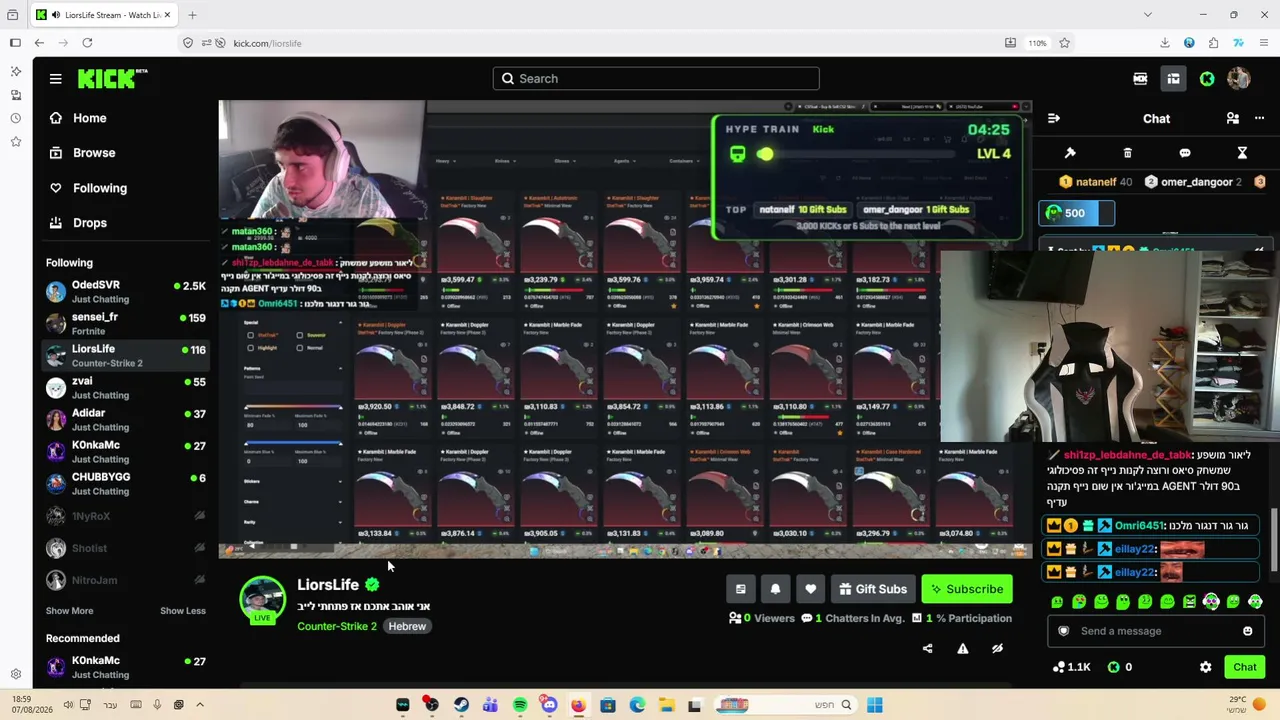
Task: Open browser downloads
Action: click(x=1165, y=43)
